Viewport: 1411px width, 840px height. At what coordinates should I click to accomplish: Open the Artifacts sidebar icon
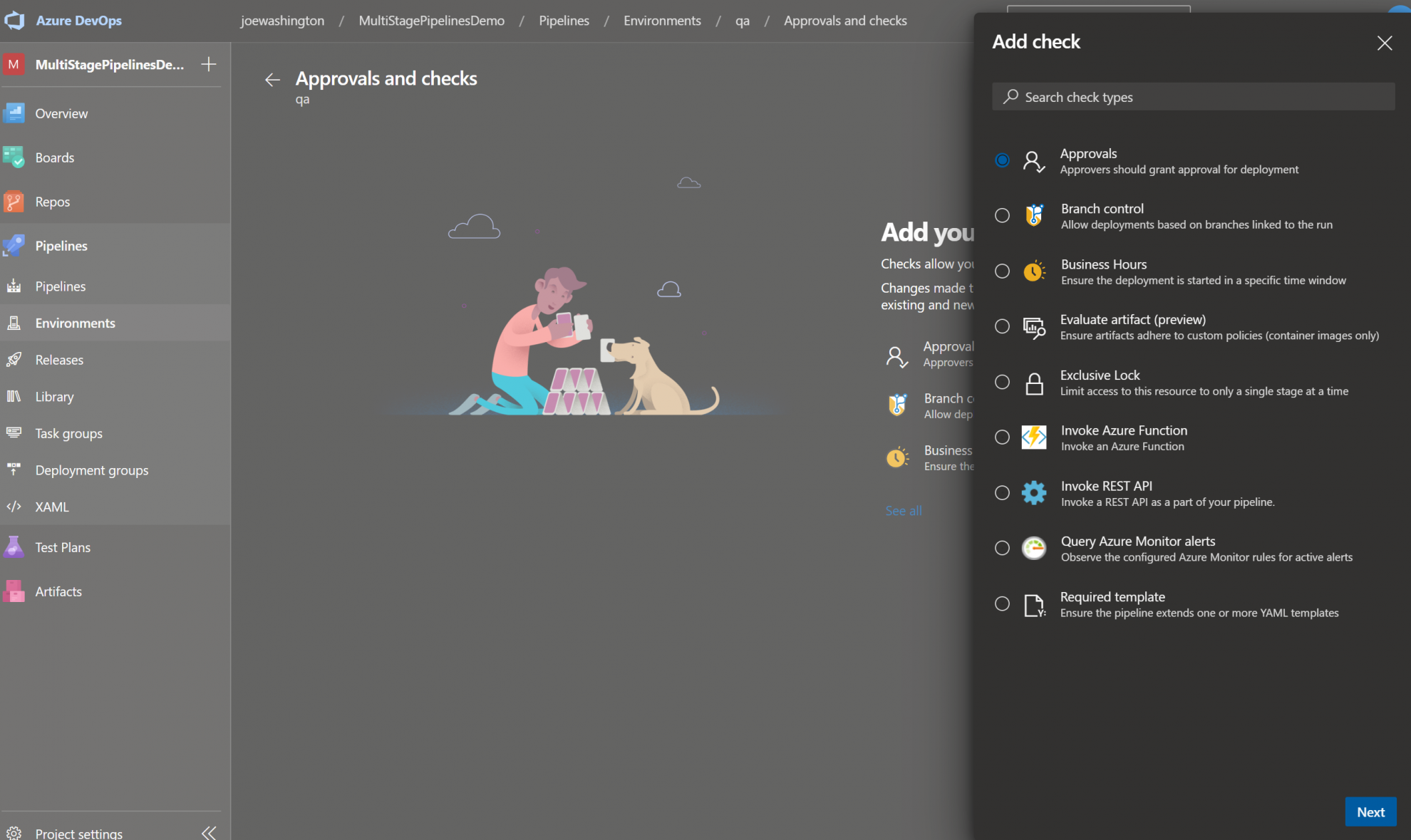[14, 591]
